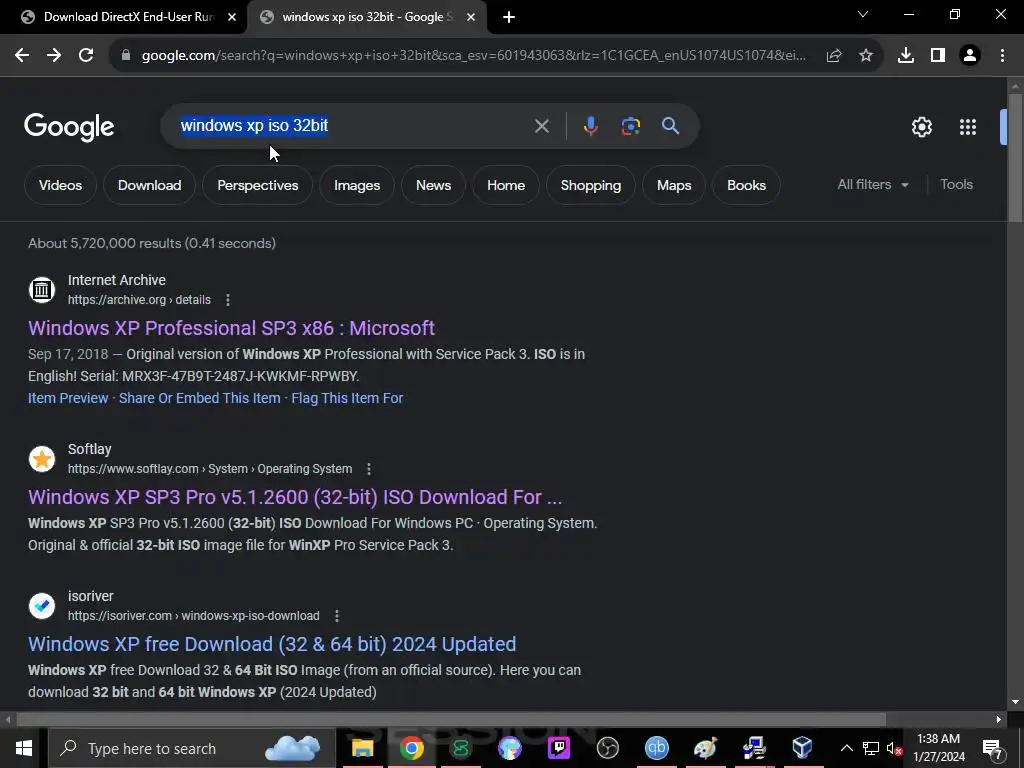Open a new browser tab
This screenshot has height=768, width=1024.
coord(509,17)
